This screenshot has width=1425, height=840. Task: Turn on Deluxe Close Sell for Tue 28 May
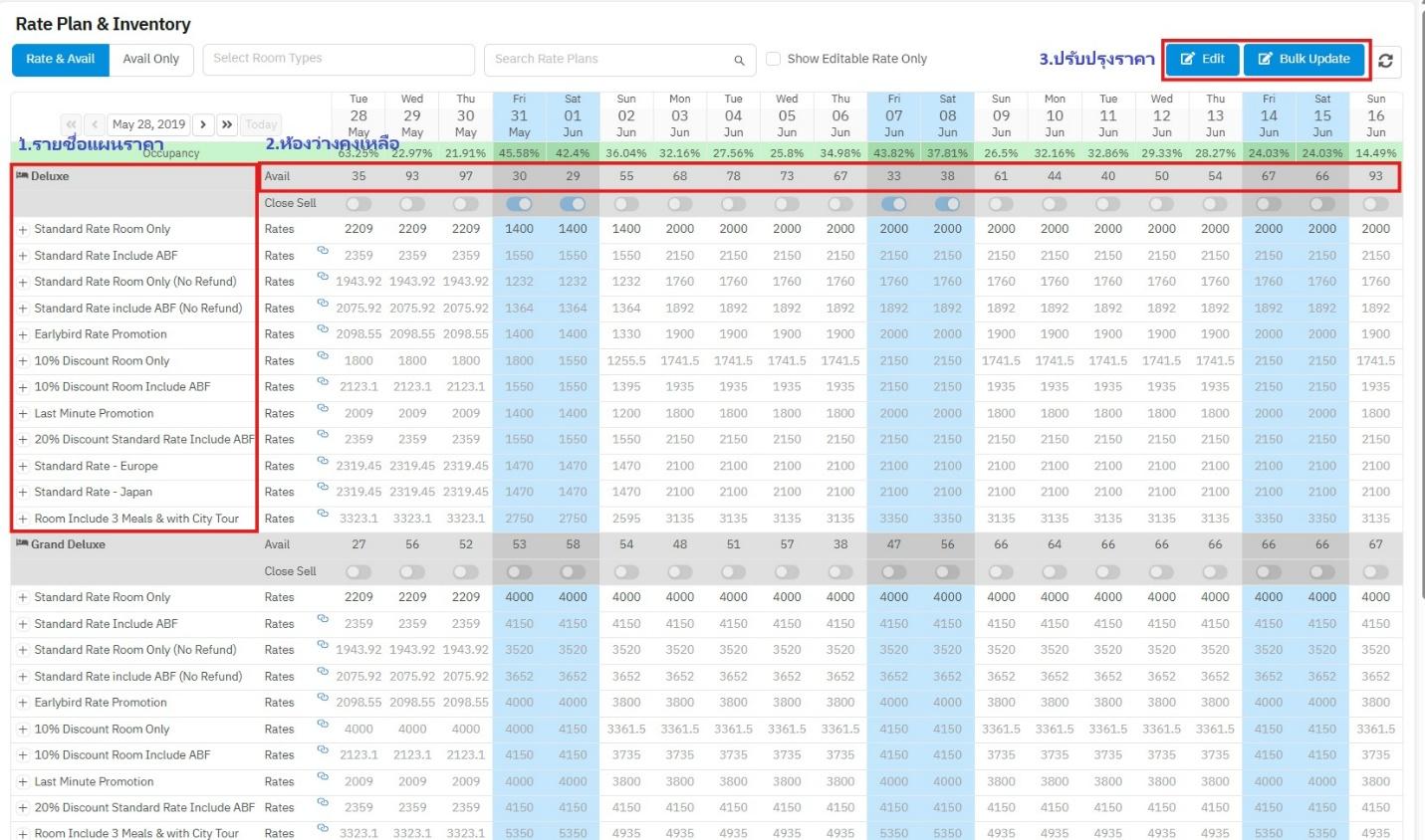358,204
